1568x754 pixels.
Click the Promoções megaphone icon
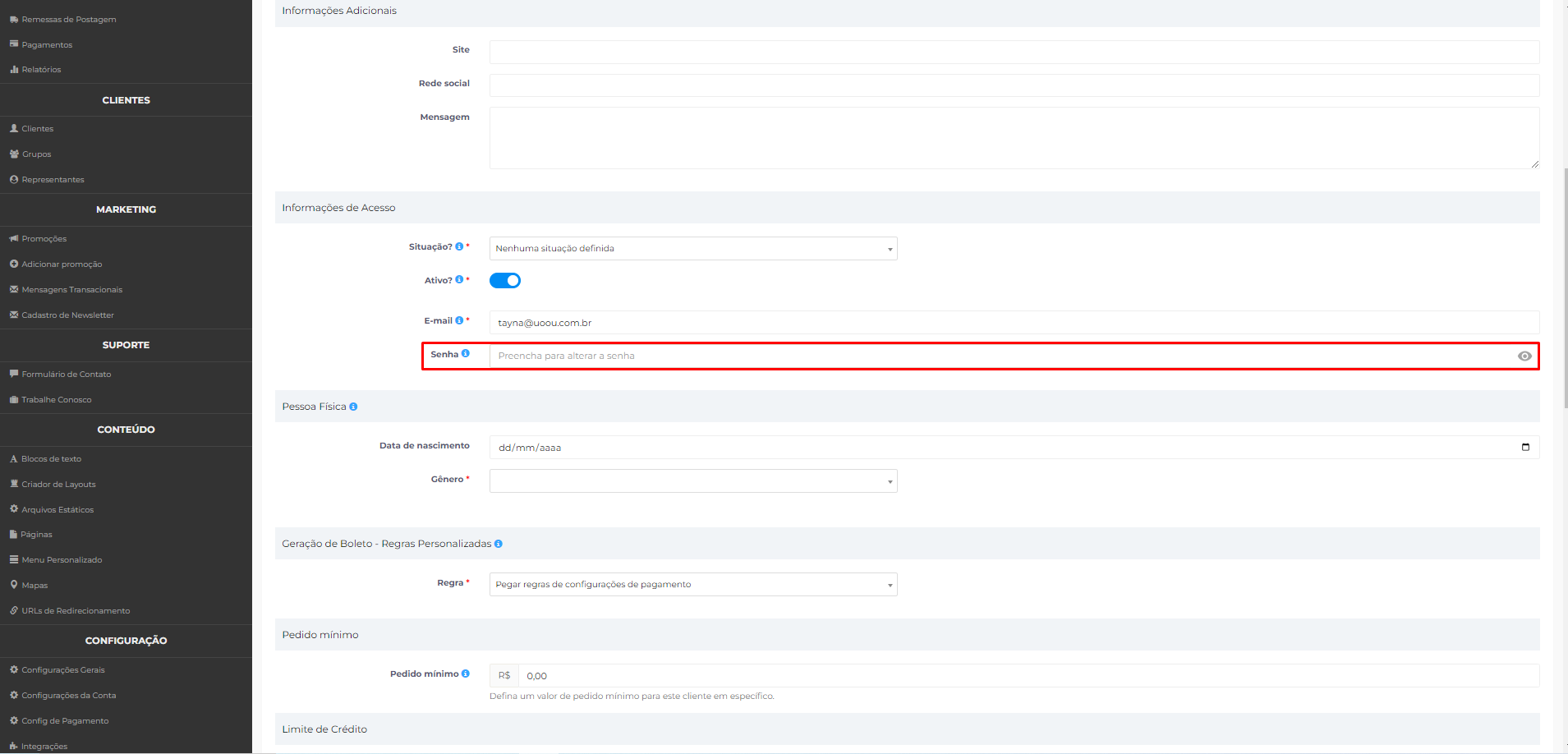[x=14, y=238]
